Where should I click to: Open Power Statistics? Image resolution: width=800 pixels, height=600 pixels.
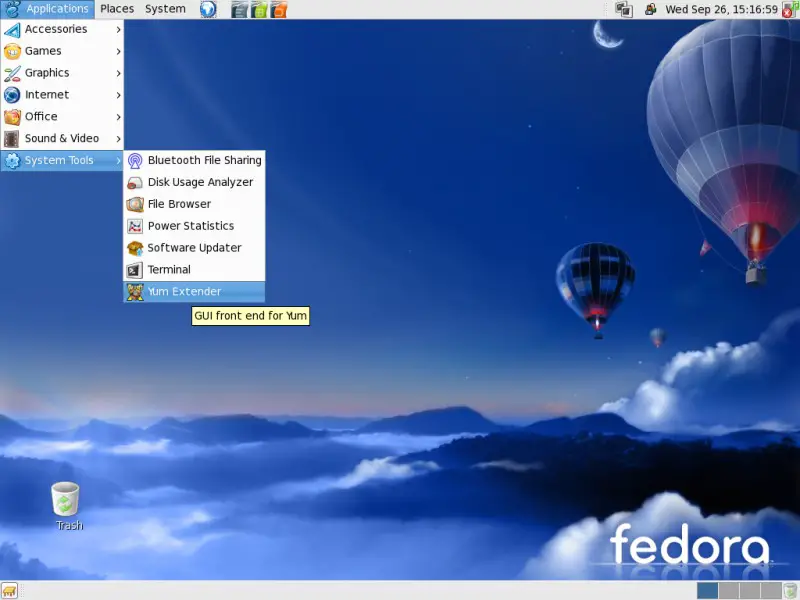pyautogui.click(x=194, y=226)
